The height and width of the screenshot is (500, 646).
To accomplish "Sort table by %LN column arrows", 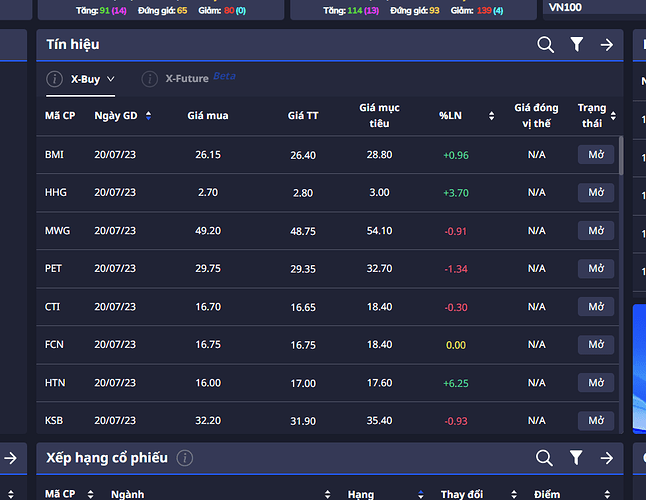I will 491,116.
